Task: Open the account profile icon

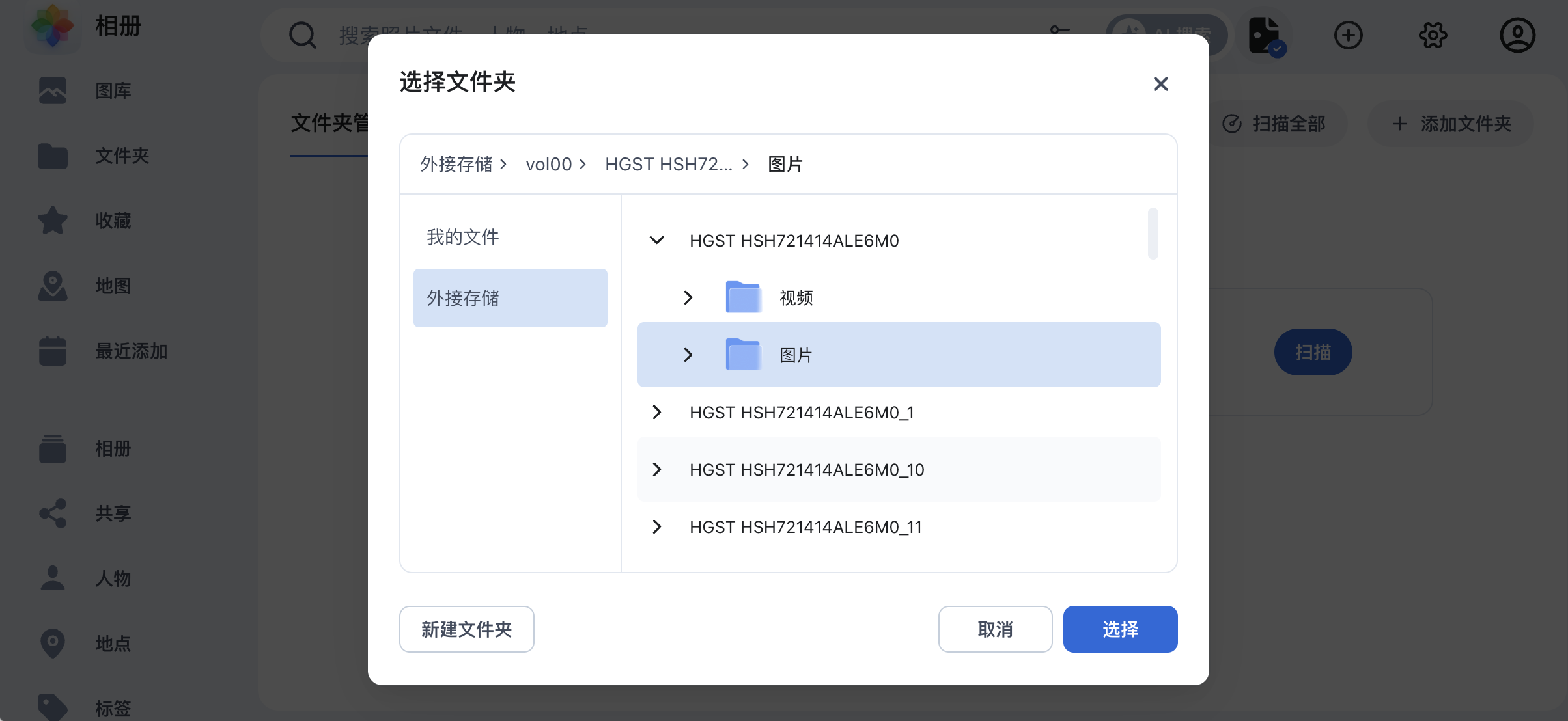Action: click(x=1517, y=35)
